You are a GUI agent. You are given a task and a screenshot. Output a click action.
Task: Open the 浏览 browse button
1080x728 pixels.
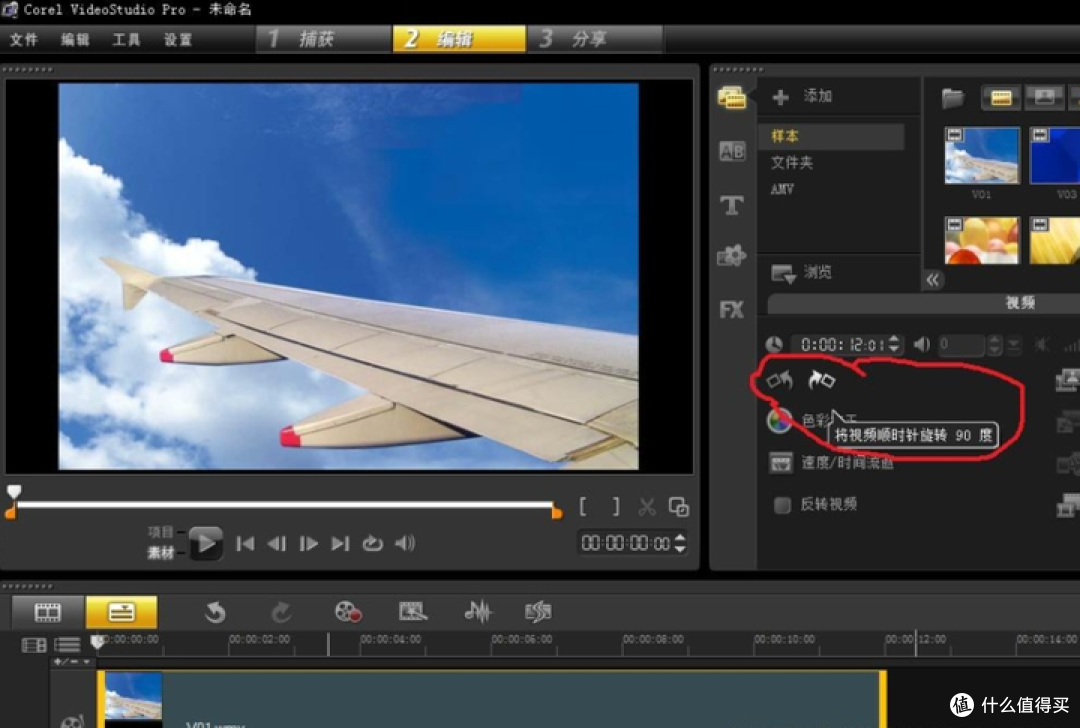click(802, 273)
